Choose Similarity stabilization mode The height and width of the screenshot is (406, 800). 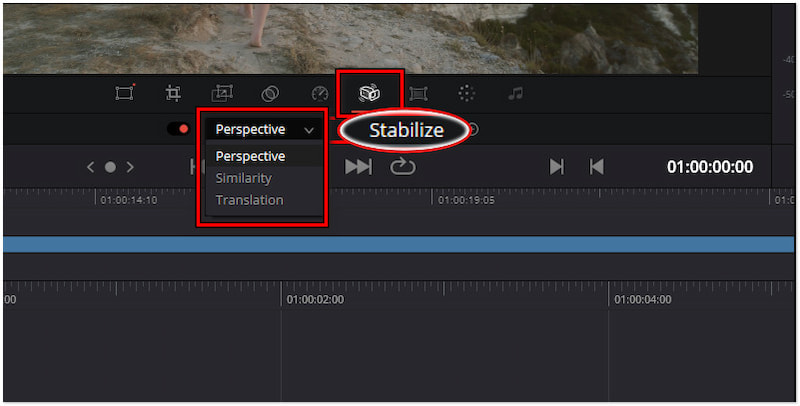coord(244,178)
